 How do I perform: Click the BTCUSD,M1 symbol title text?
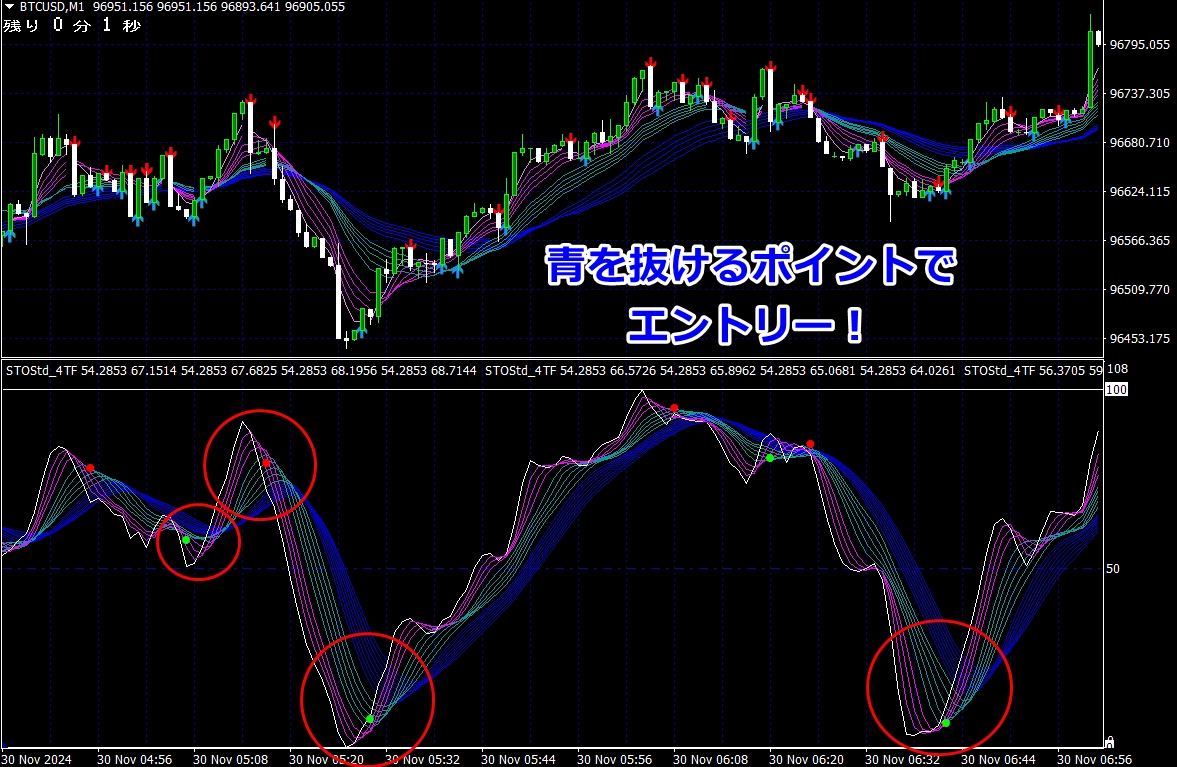click(x=52, y=7)
